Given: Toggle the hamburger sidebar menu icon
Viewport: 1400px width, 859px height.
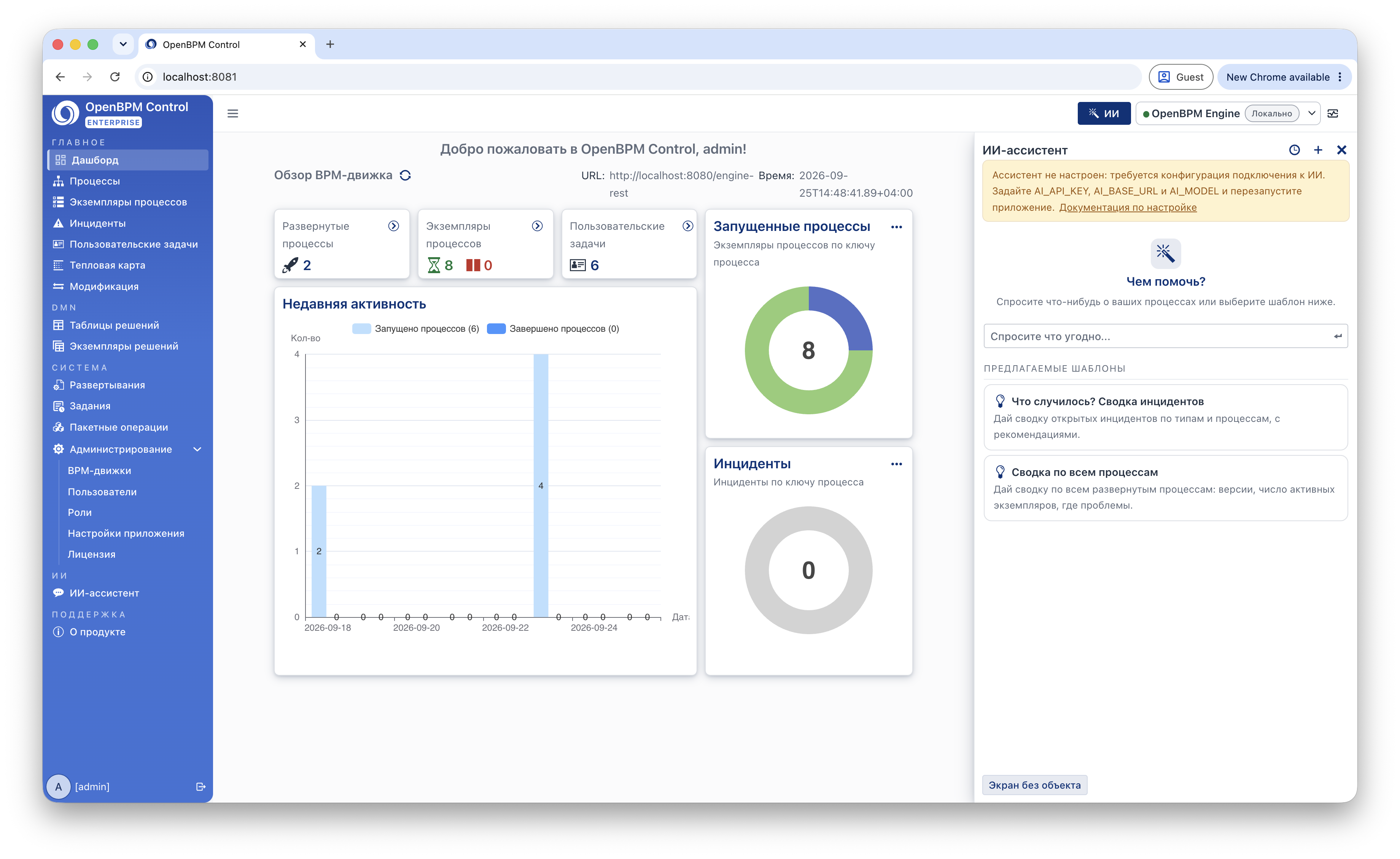Looking at the screenshot, I should tap(232, 114).
